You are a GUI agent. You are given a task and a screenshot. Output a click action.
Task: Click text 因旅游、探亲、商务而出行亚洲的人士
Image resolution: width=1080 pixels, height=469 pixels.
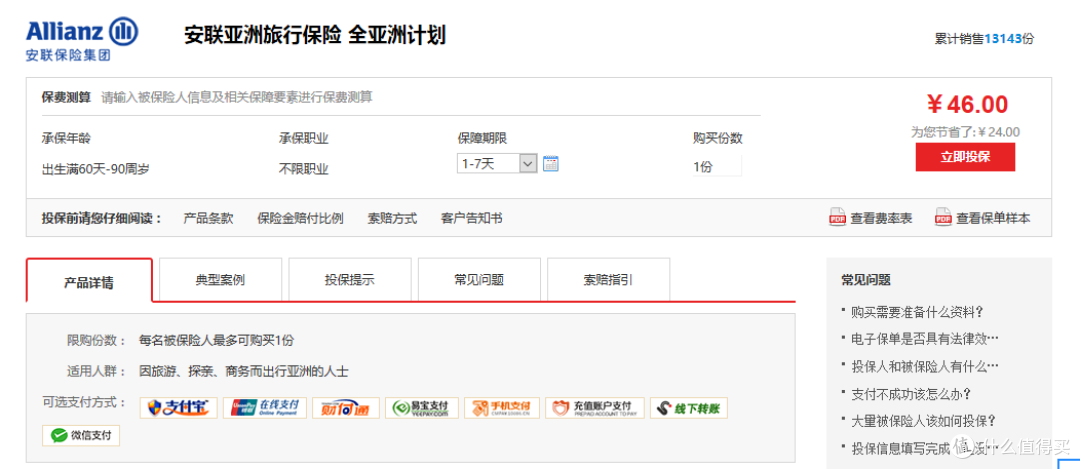point(244,372)
